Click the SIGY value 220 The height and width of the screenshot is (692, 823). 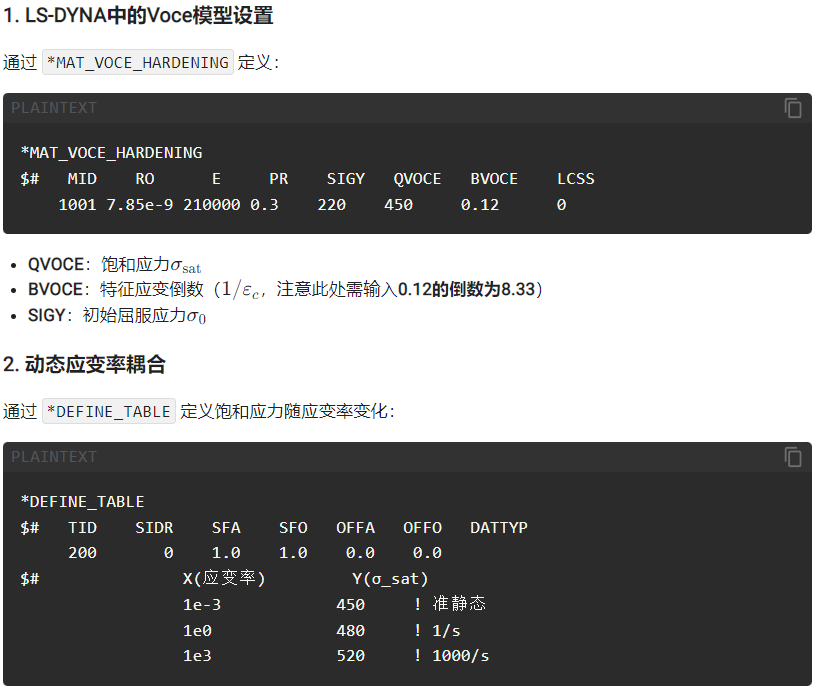pos(332,205)
